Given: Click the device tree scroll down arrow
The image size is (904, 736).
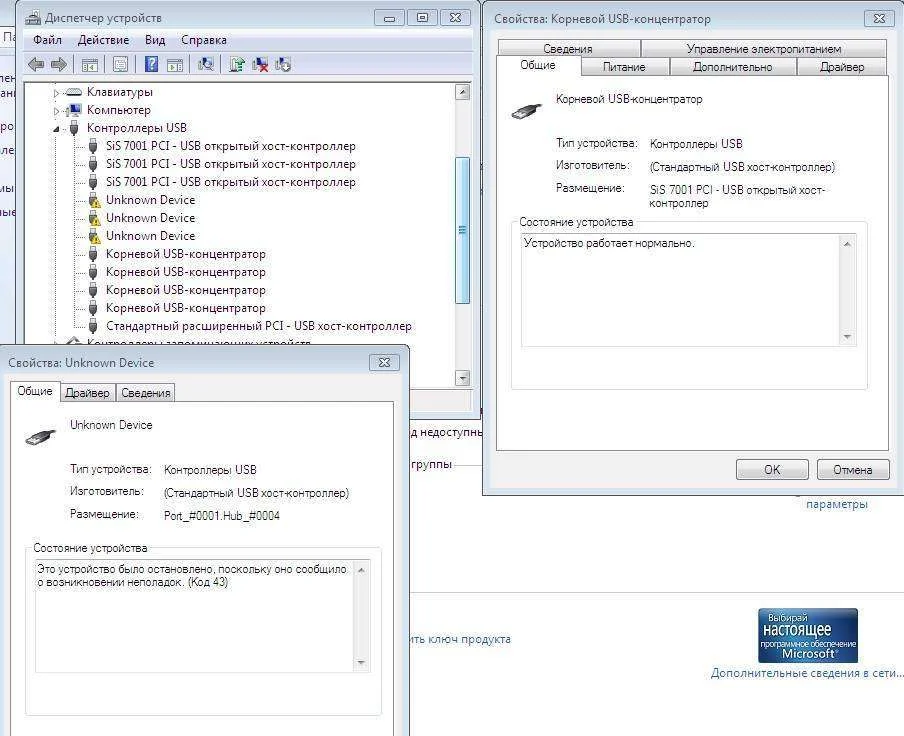Looking at the screenshot, I should [x=462, y=378].
